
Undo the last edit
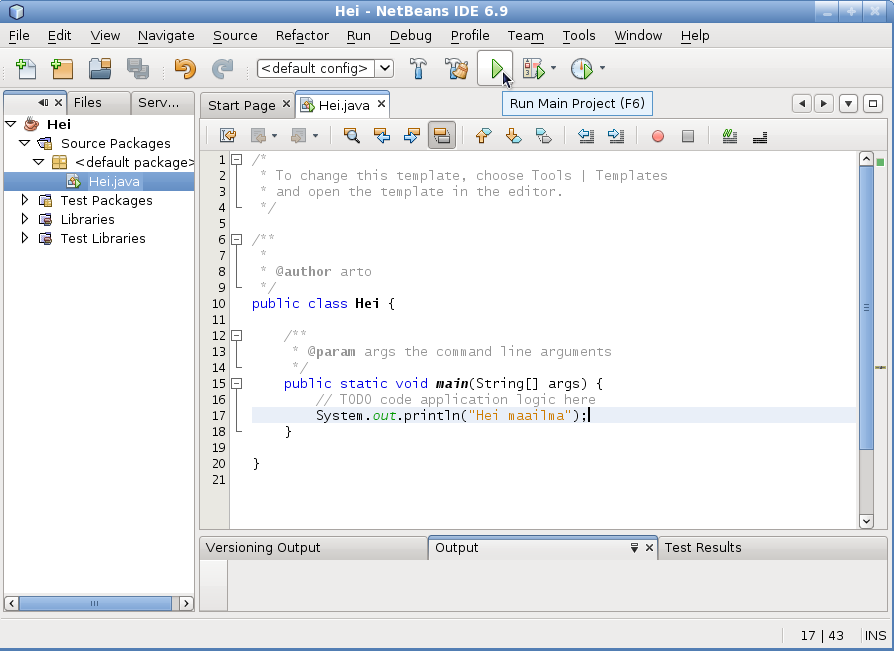[x=185, y=69]
